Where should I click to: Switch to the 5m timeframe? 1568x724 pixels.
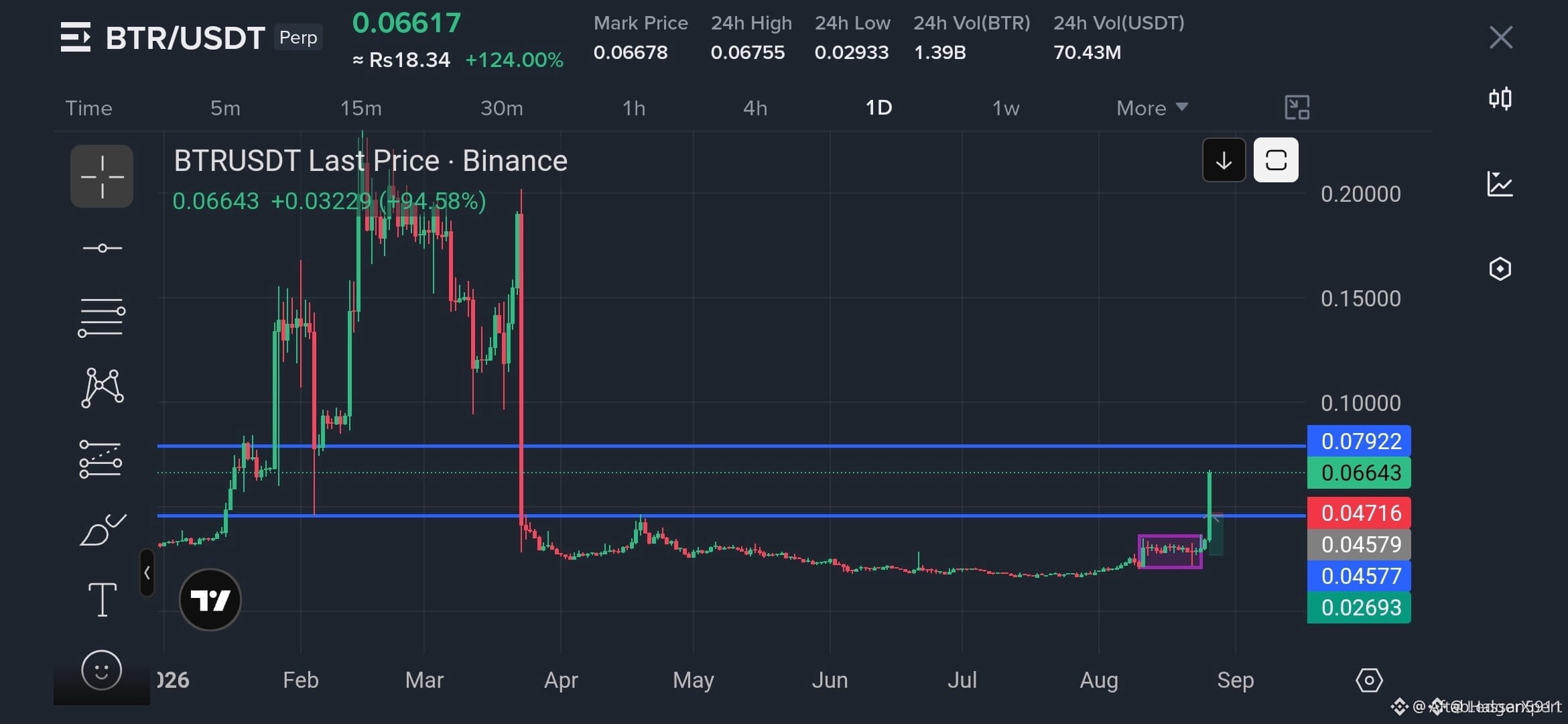pos(225,108)
